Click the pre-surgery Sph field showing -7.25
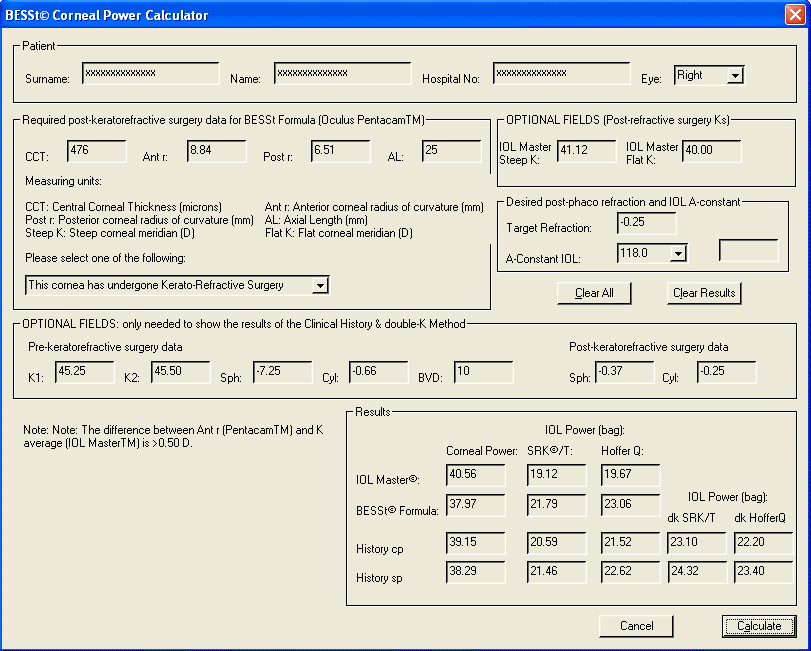Image resolution: width=811 pixels, height=651 pixels. tap(282, 372)
